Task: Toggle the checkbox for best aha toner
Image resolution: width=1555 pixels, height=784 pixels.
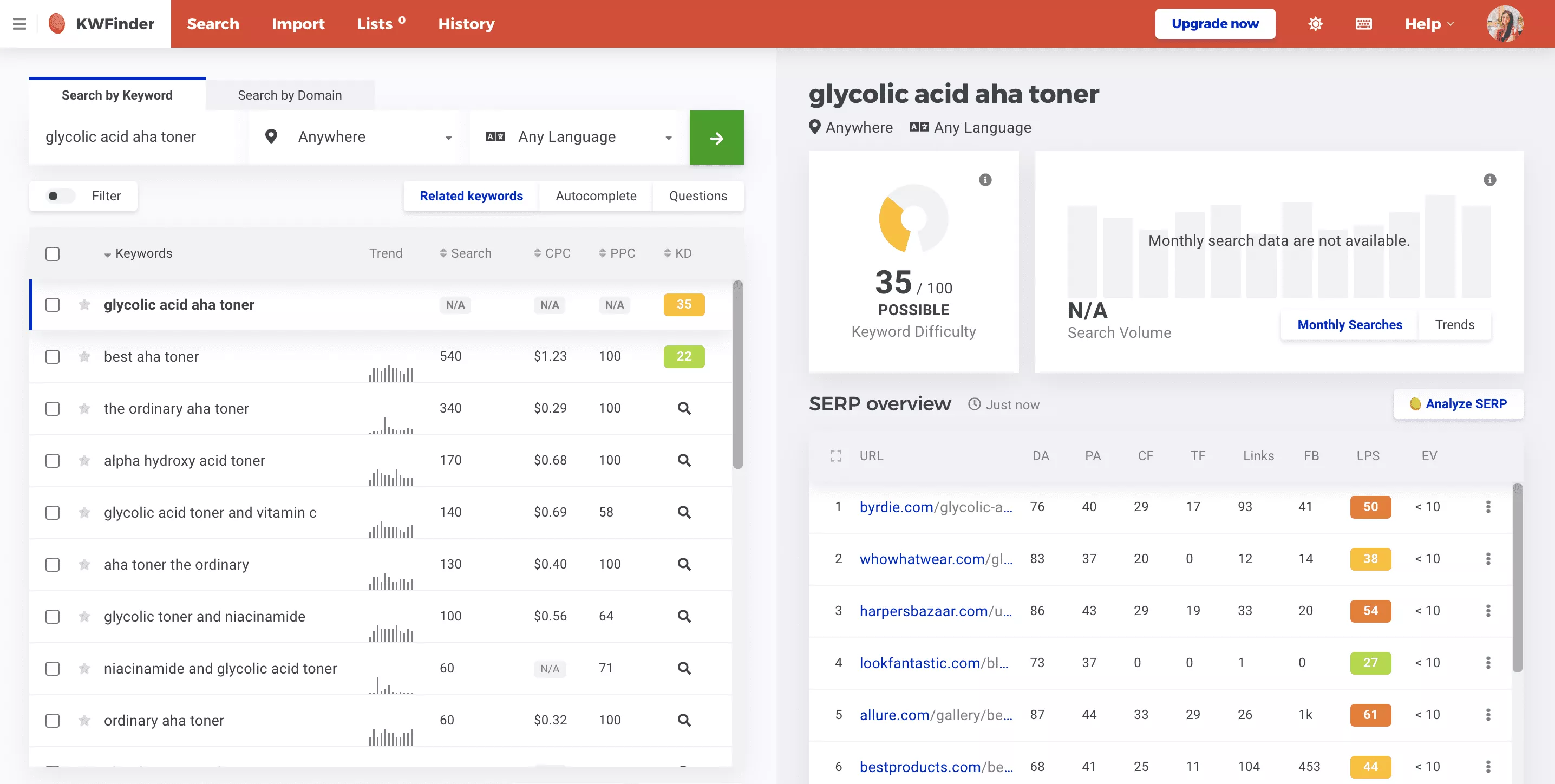Action: pos(52,355)
